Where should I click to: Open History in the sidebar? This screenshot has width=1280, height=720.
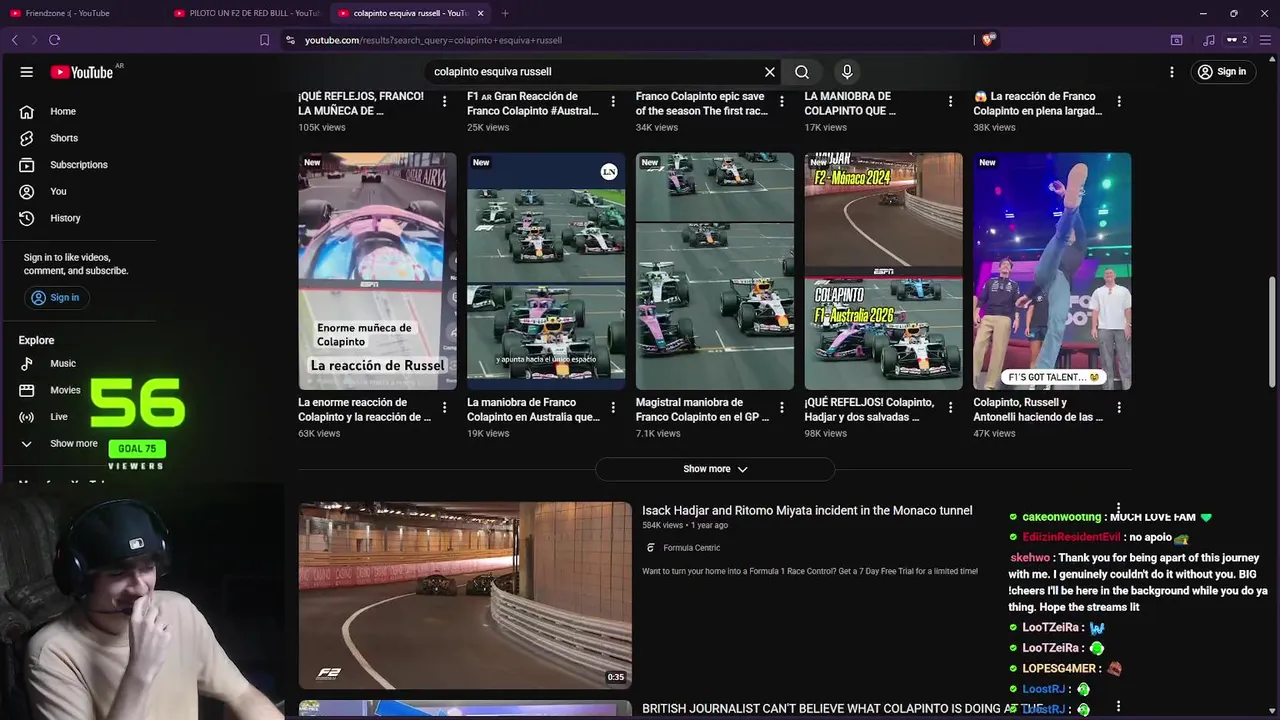65,218
